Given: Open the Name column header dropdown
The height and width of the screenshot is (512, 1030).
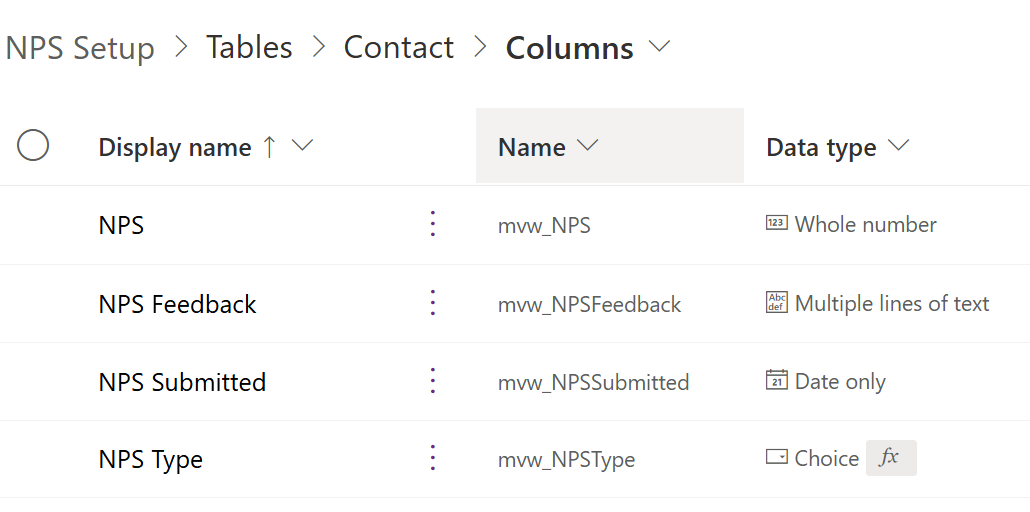Looking at the screenshot, I should pyautogui.click(x=588, y=146).
